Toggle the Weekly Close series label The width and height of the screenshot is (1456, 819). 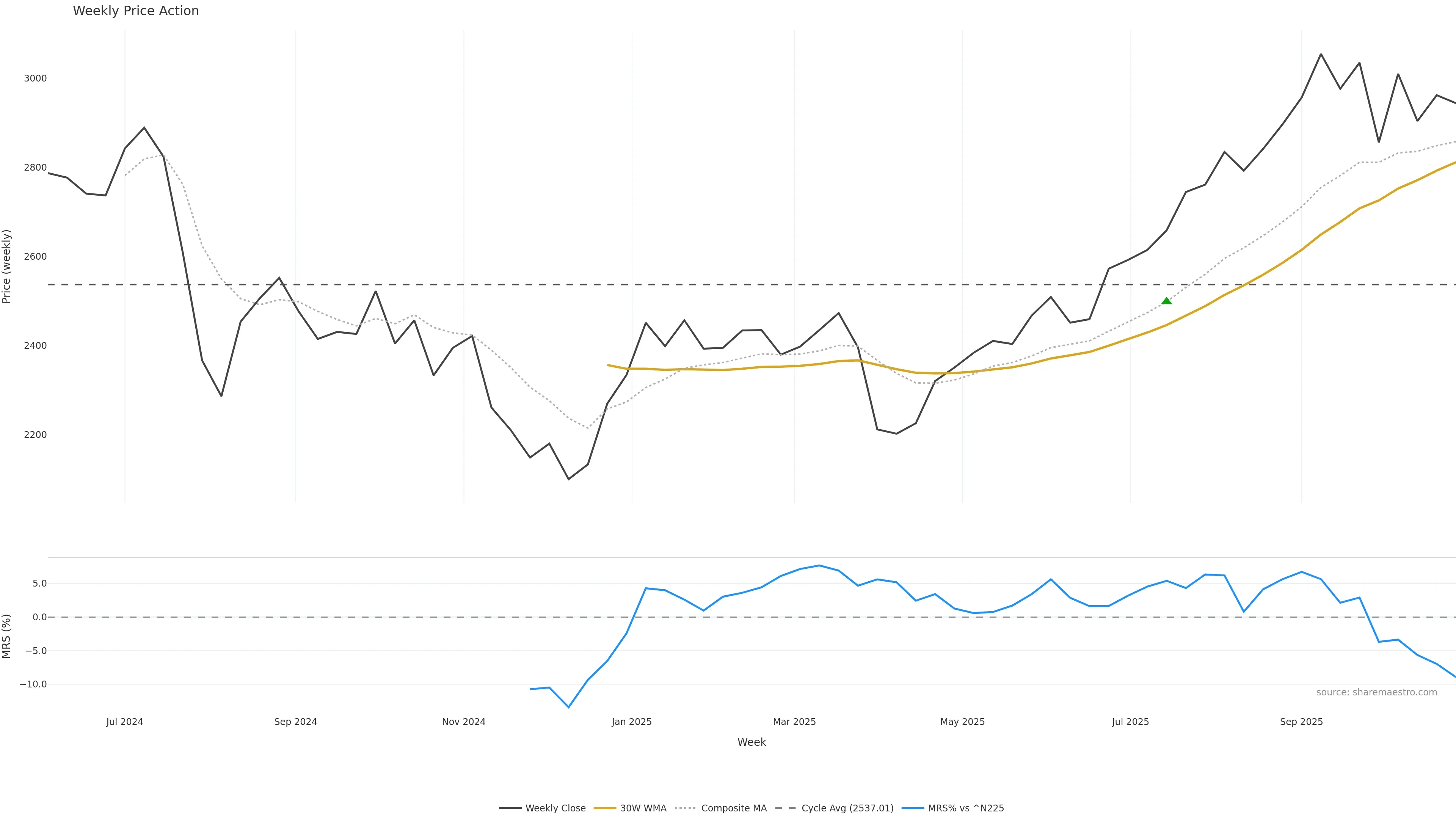pyautogui.click(x=555, y=808)
